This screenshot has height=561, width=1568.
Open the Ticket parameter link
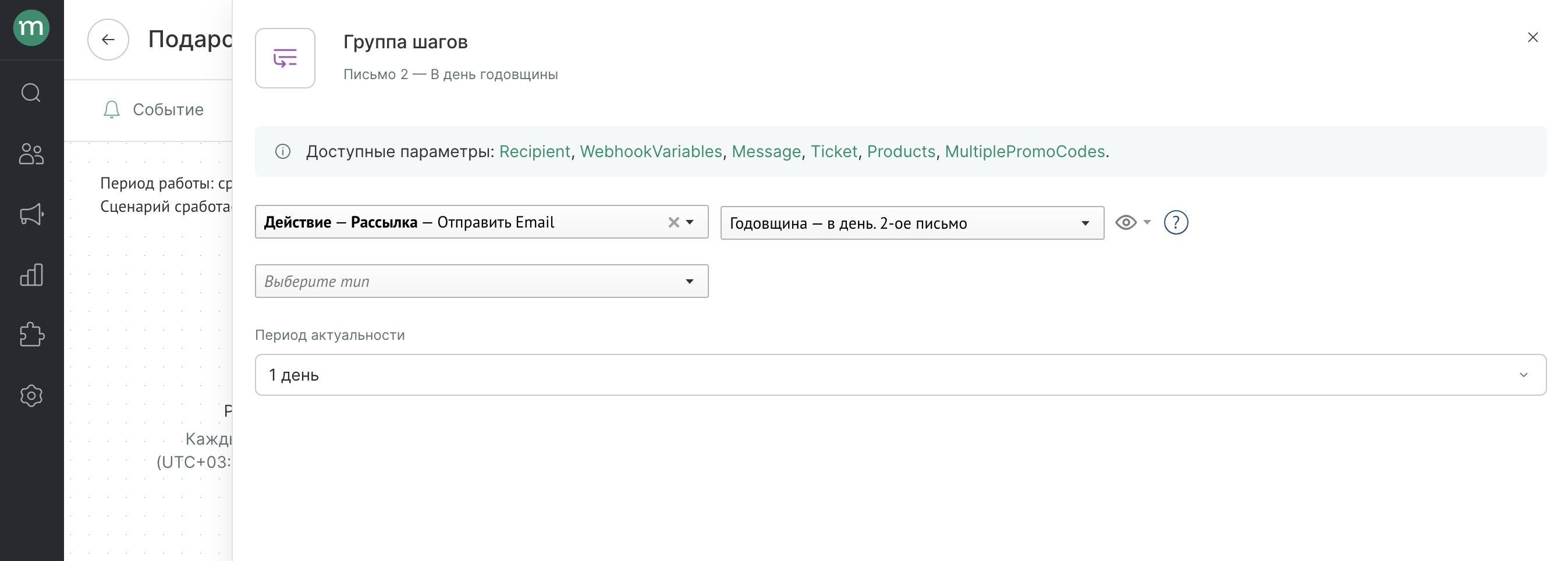(x=834, y=151)
